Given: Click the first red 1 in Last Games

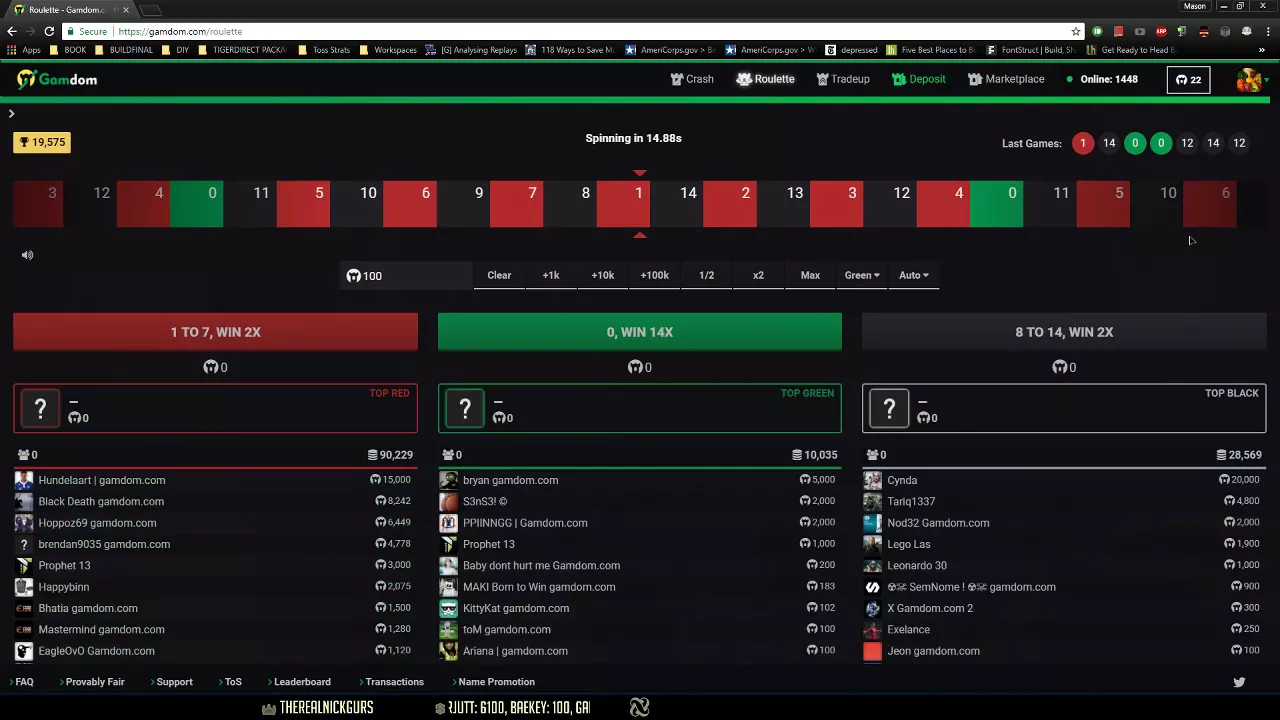Looking at the screenshot, I should click(1083, 143).
